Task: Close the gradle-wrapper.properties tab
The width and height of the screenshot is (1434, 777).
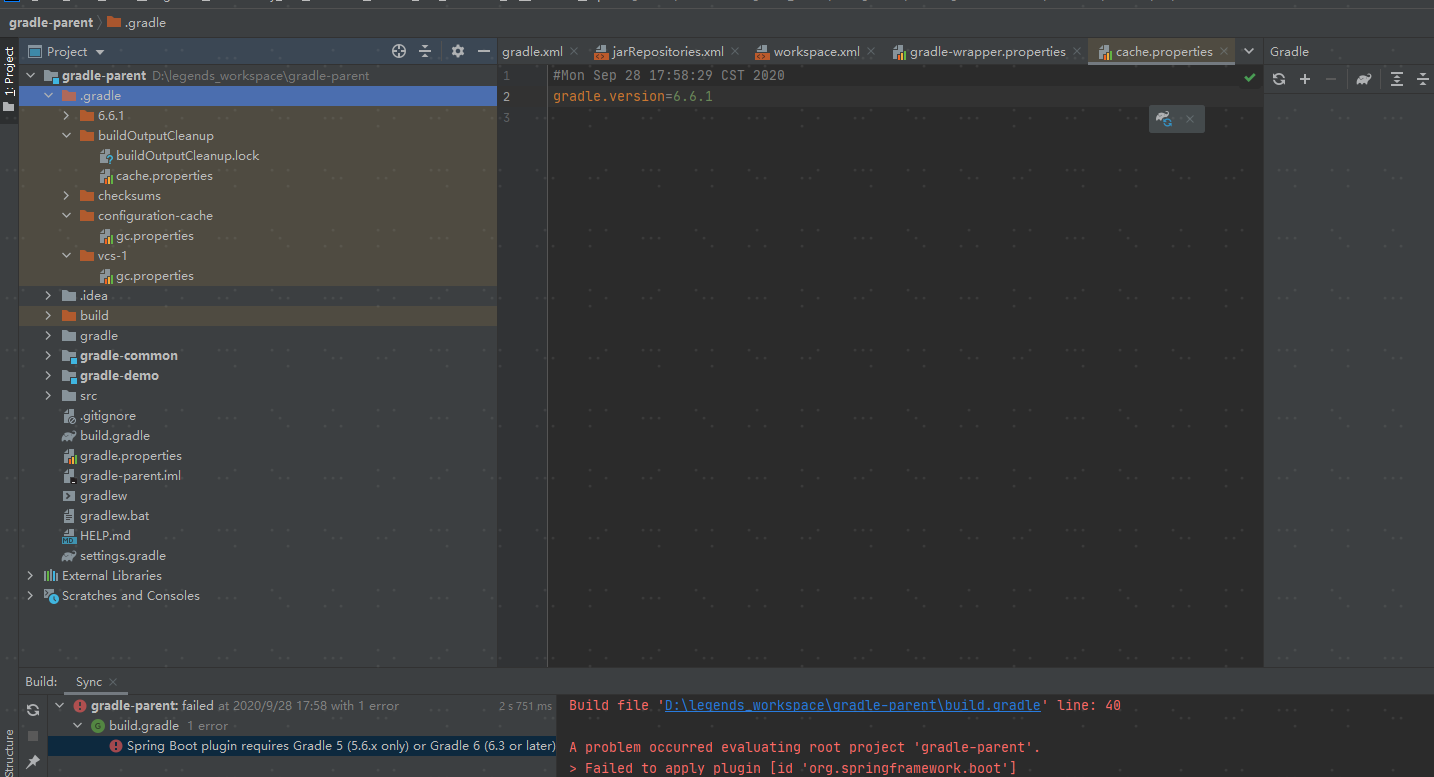Action: pyautogui.click(x=1077, y=51)
